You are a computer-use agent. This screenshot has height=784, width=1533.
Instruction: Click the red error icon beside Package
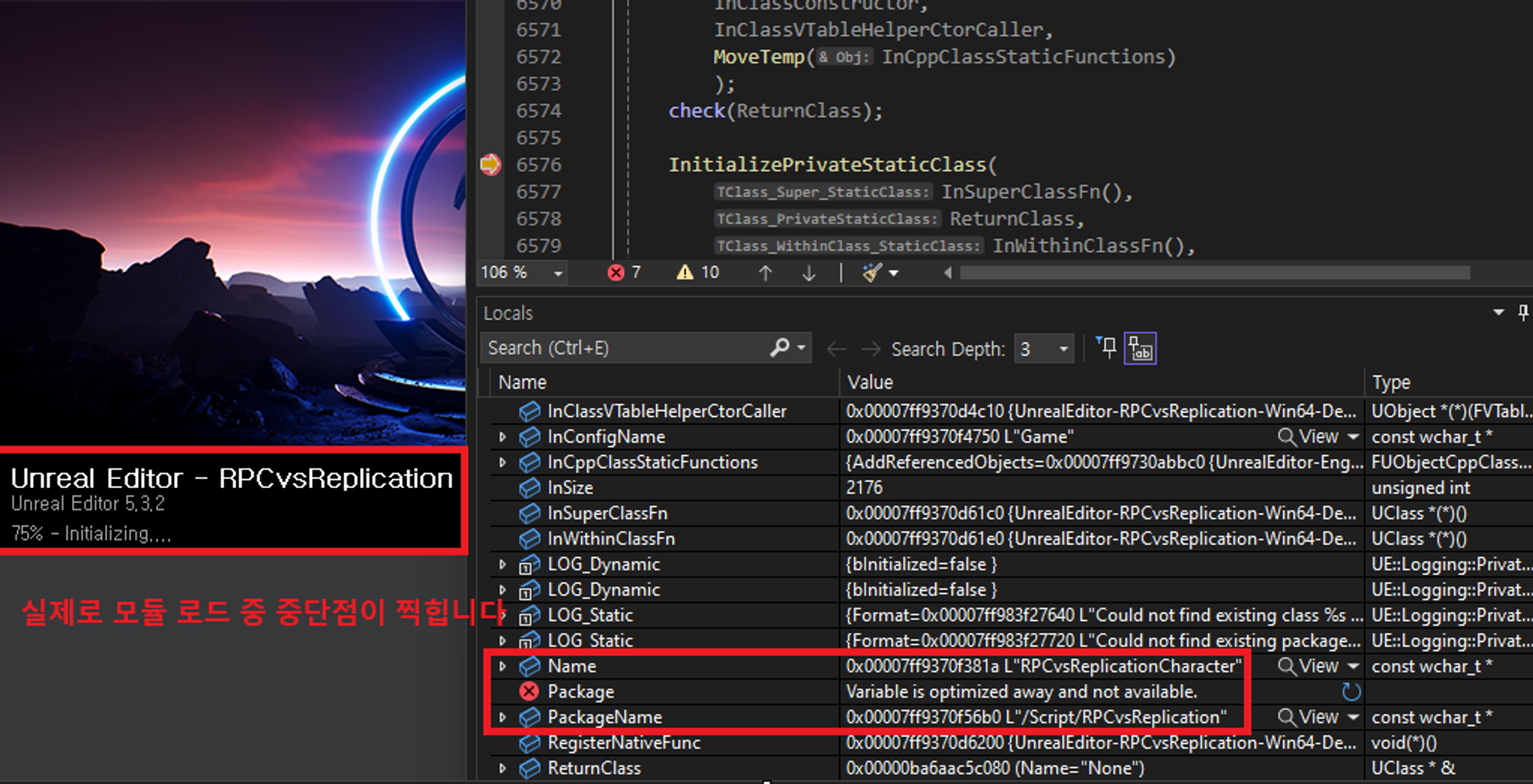coord(529,691)
